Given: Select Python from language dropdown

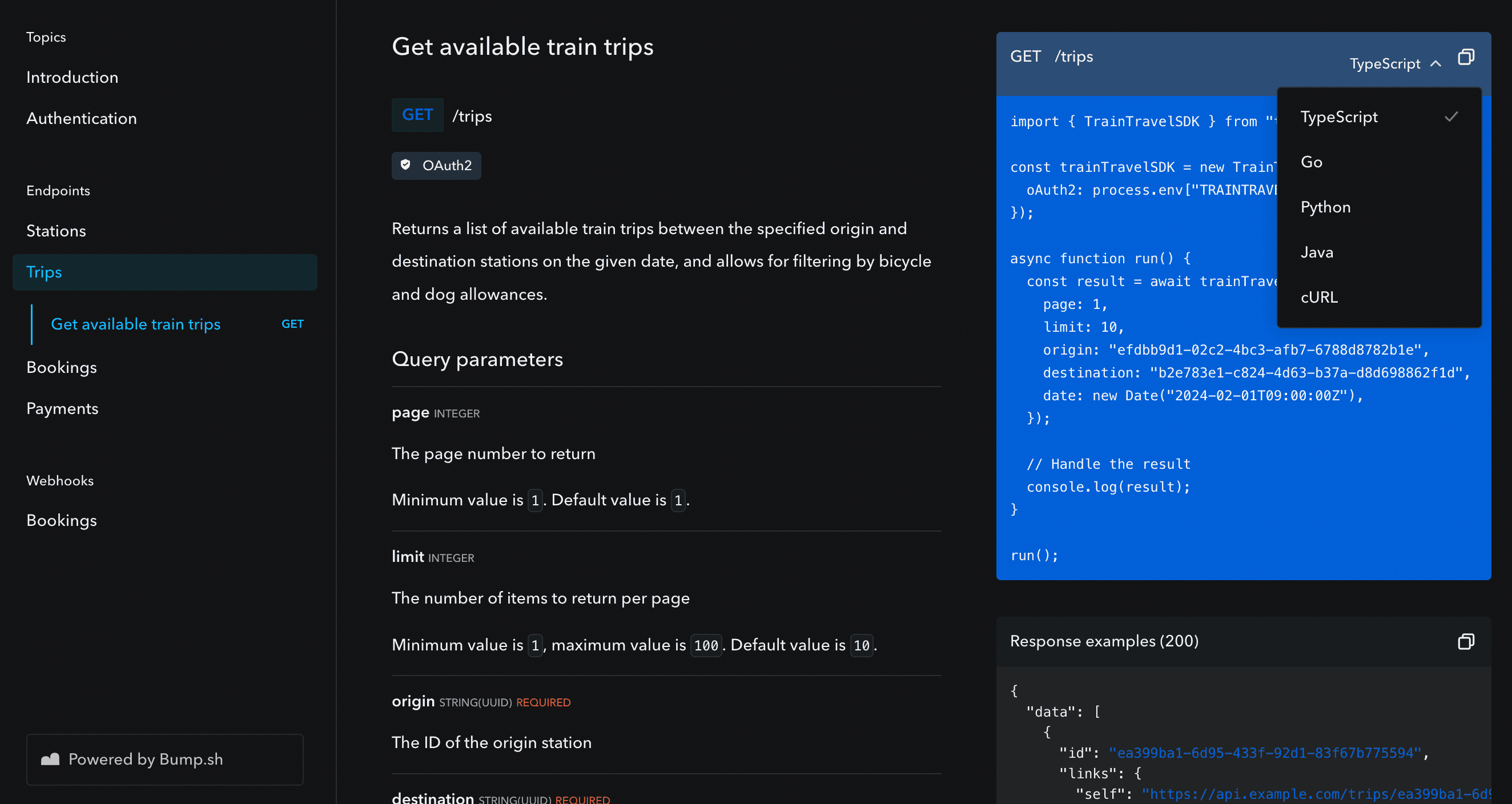Looking at the screenshot, I should 1326,207.
